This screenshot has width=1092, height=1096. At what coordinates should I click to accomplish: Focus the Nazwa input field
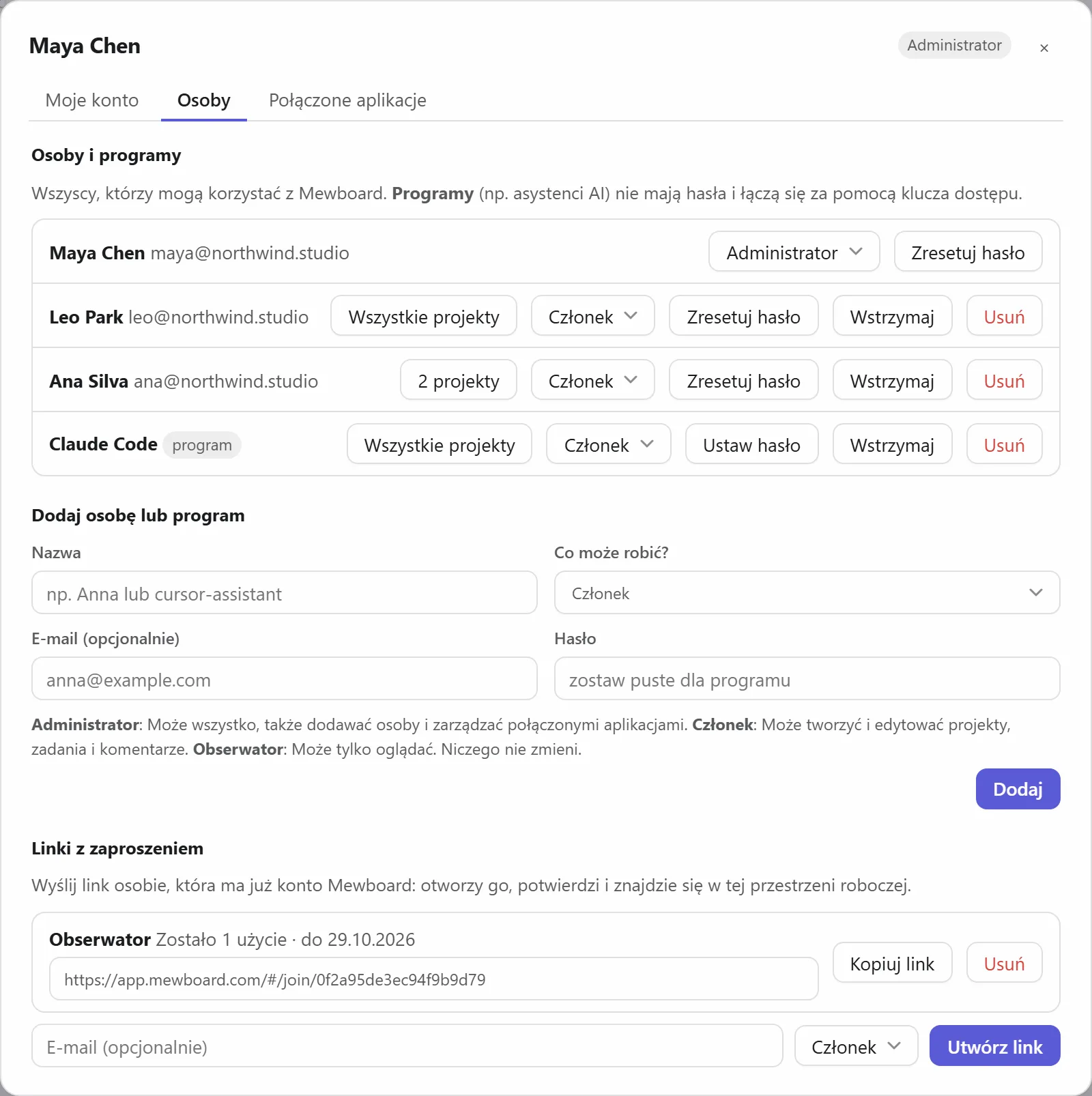[x=285, y=593]
